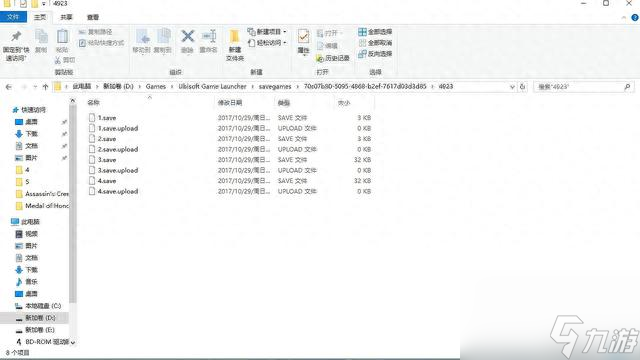
Task: Select BD-ROM drive in sidebar
Action: click(x=47, y=342)
